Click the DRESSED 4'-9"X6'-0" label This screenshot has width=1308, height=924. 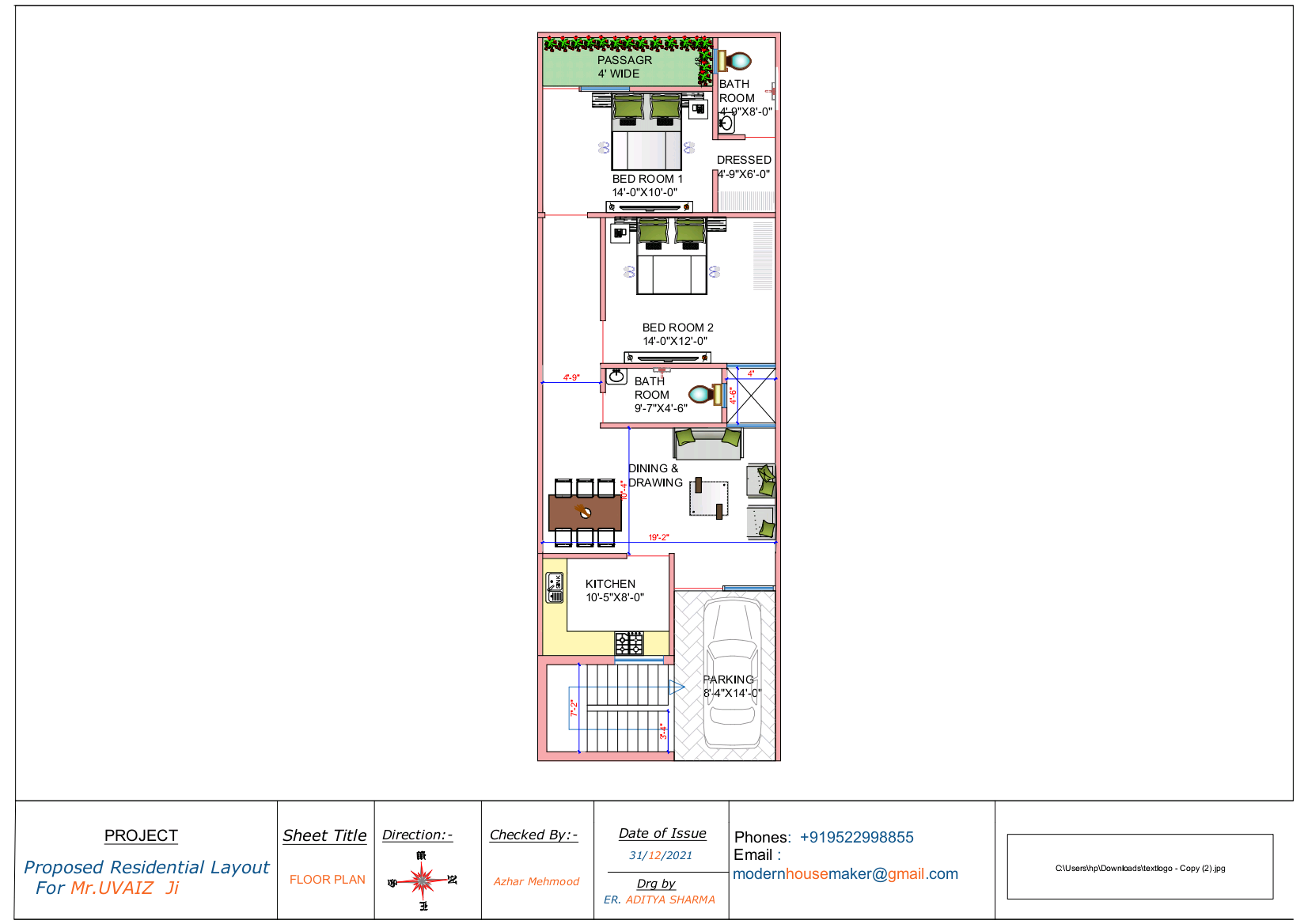[744, 167]
